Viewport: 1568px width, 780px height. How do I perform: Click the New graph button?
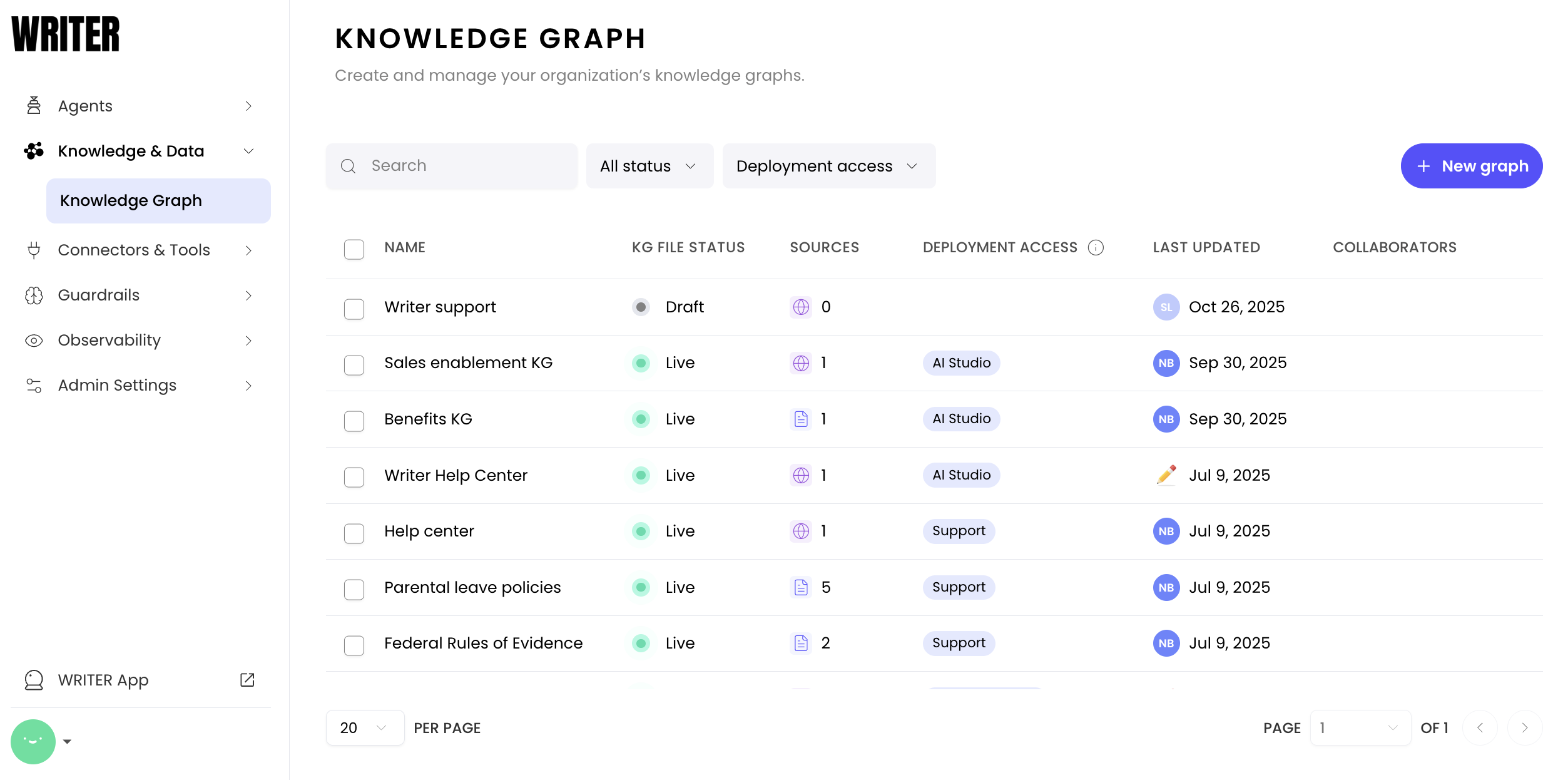coord(1471,166)
